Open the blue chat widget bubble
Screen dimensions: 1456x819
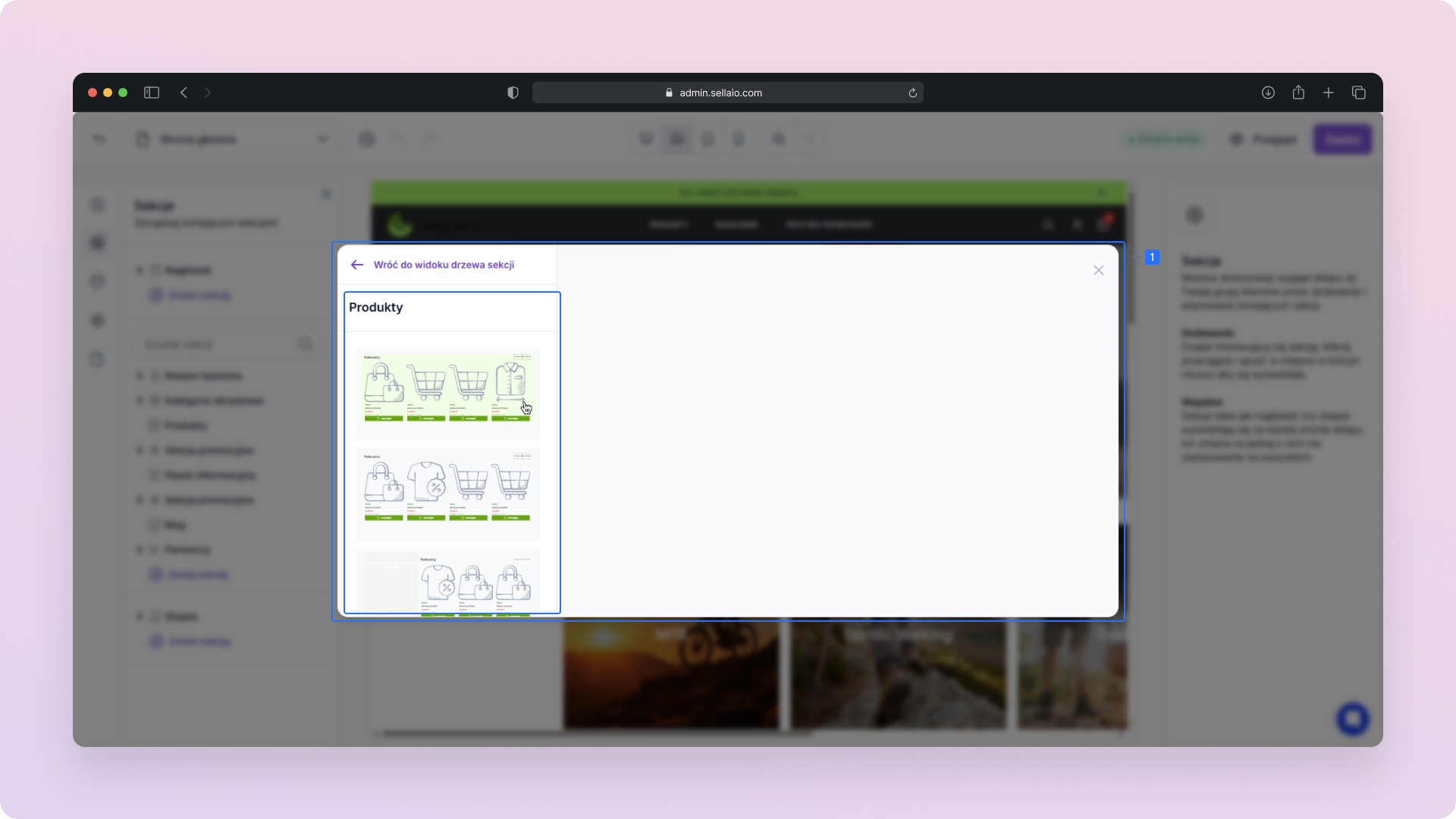click(x=1352, y=719)
